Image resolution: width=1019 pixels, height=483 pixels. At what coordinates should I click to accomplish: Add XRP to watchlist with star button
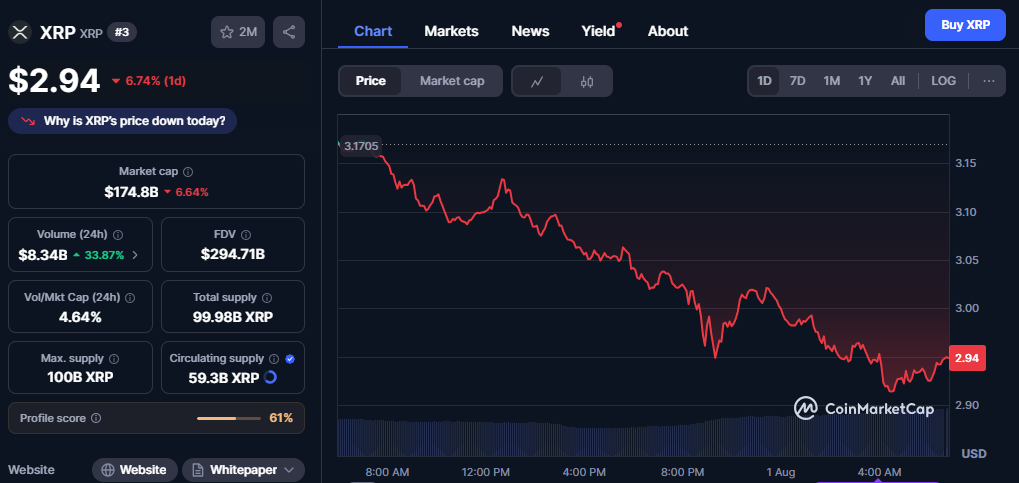coord(238,33)
